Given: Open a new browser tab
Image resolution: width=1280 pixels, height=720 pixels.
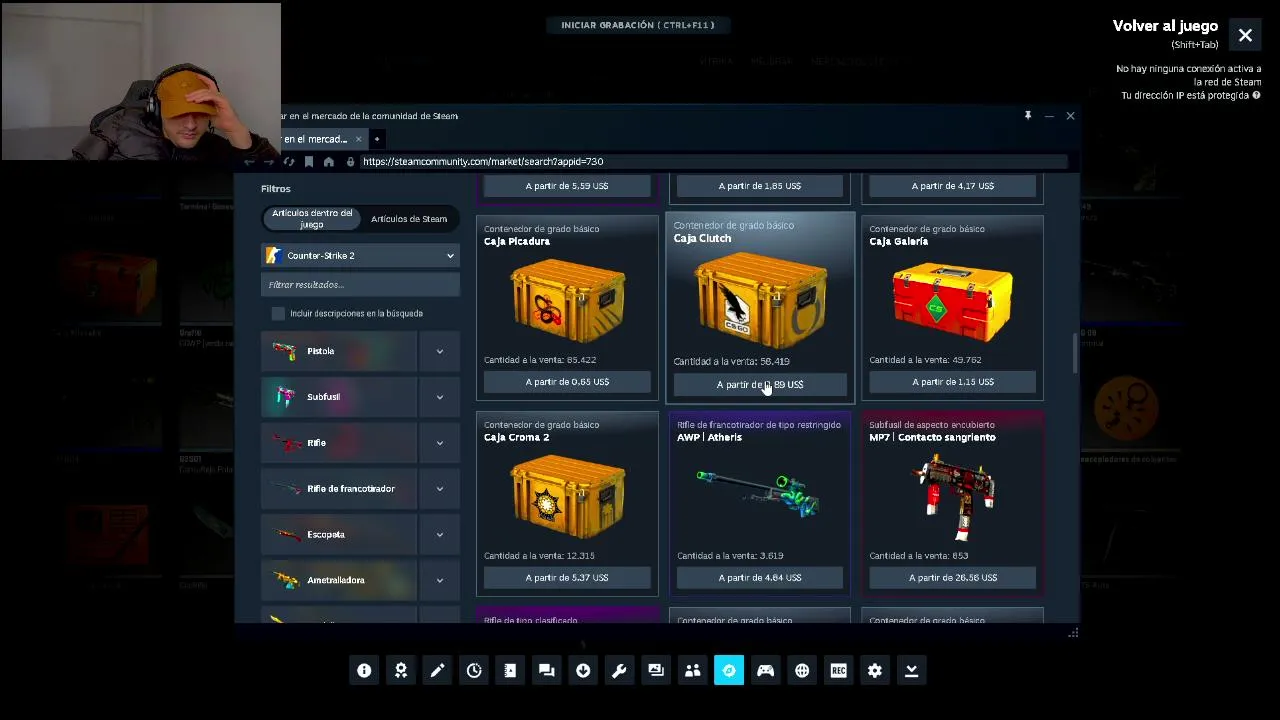Looking at the screenshot, I should tap(377, 139).
